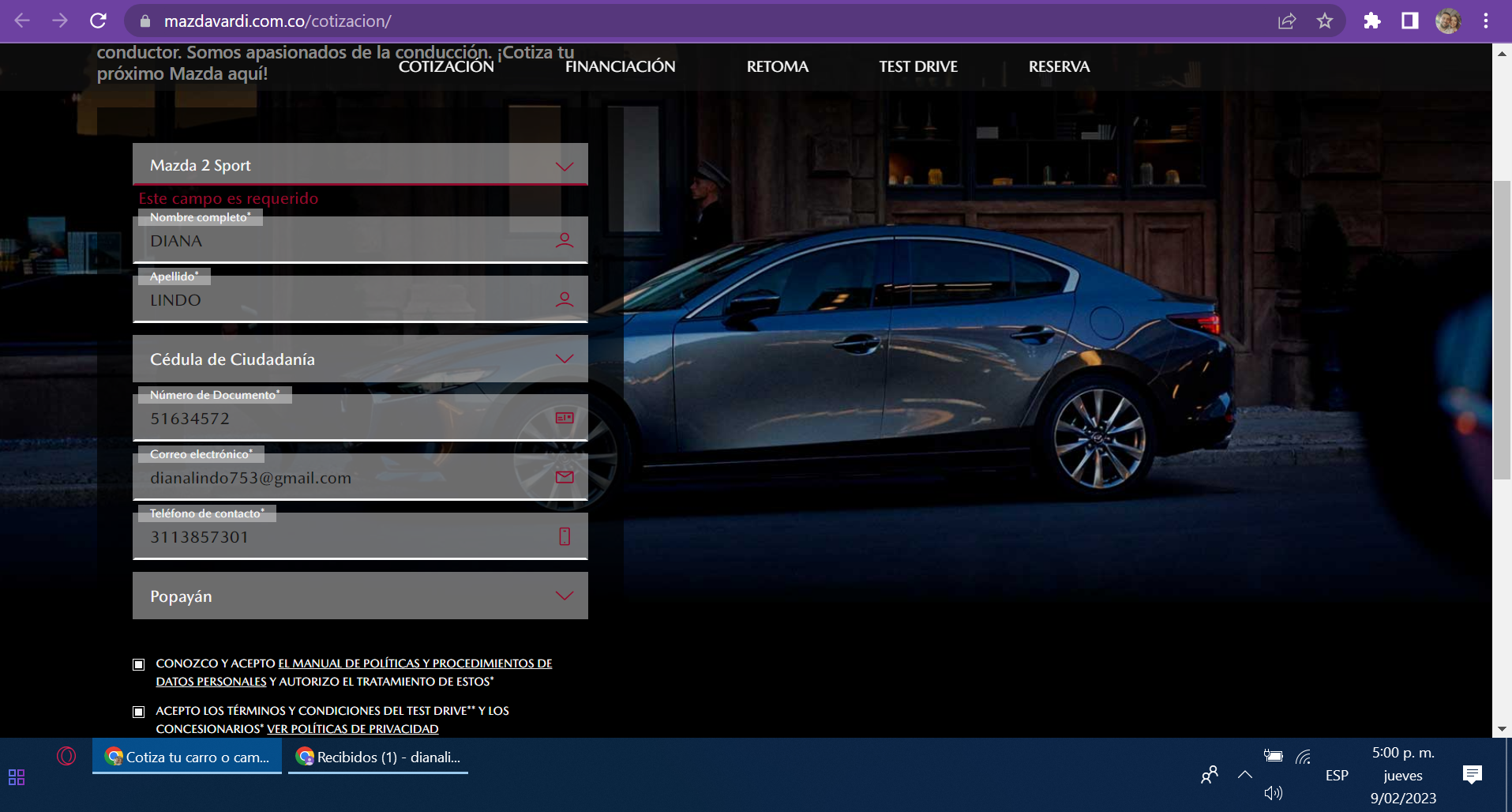Toggle the personal data policy acceptance checkbox

pos(139,664)
